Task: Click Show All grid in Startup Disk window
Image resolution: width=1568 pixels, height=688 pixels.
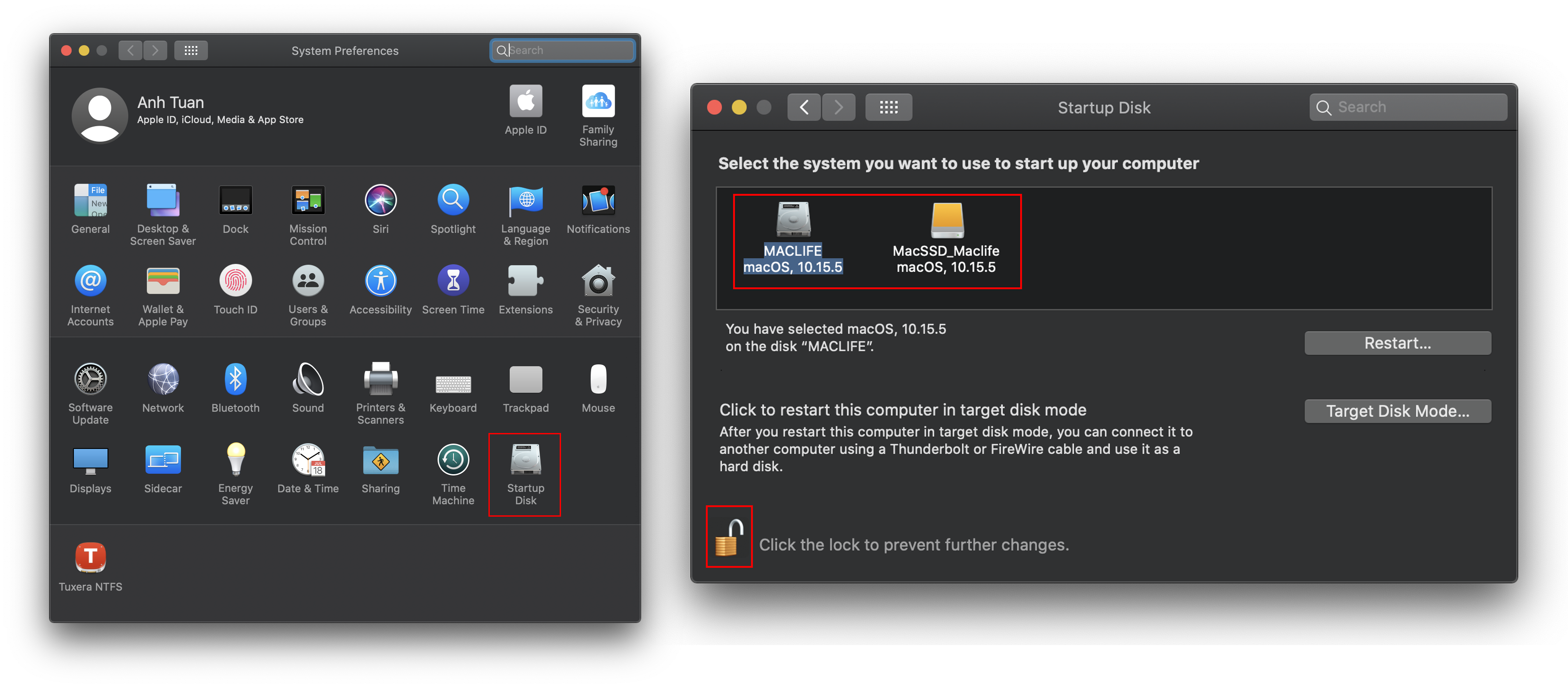Action: (888, 107)
